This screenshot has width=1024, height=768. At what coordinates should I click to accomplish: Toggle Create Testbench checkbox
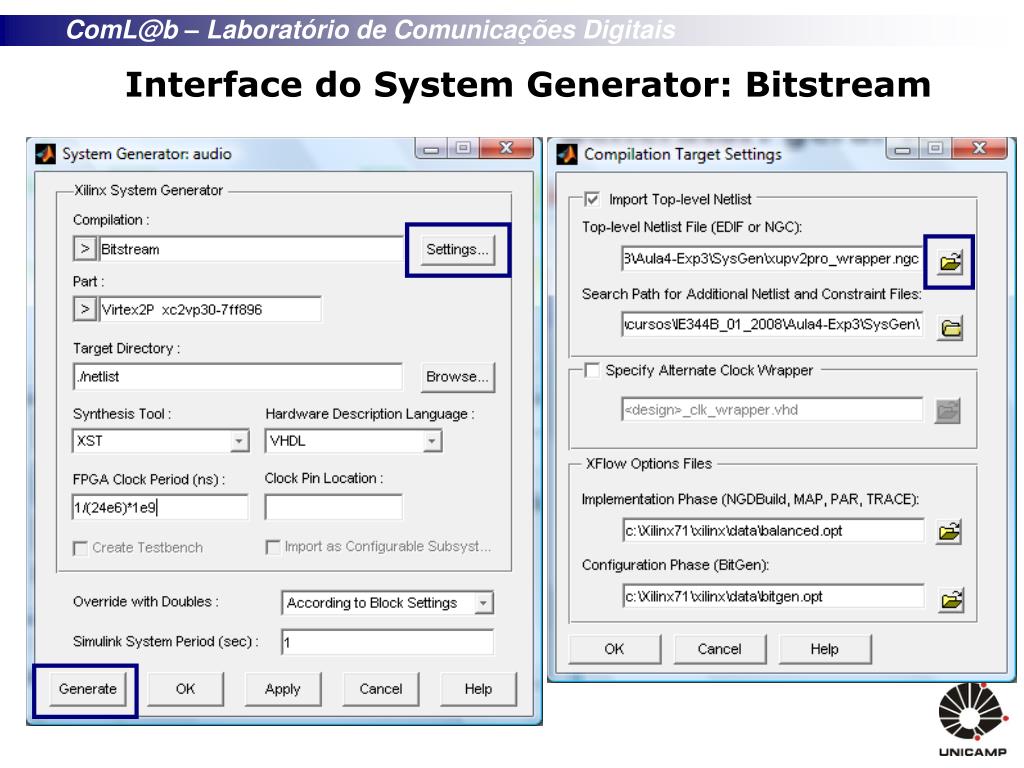[80, 548]
